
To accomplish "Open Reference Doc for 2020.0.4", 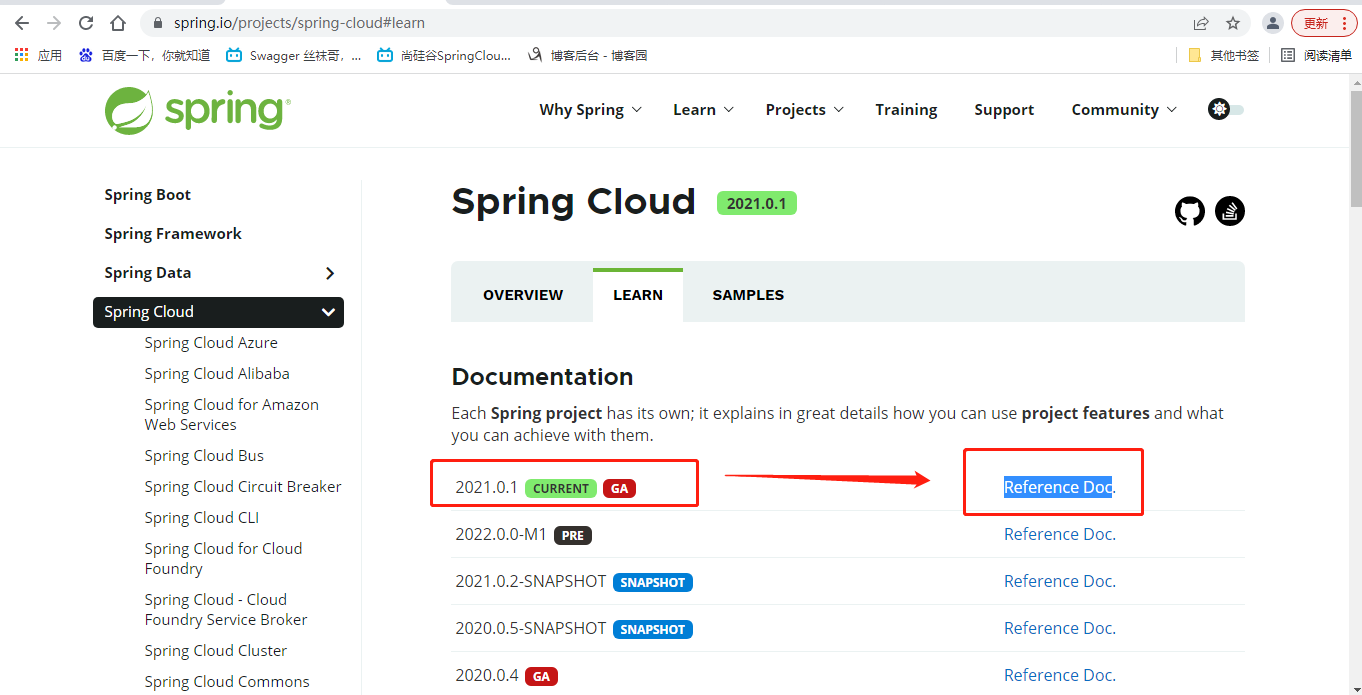I will [x=1059, y=675].
